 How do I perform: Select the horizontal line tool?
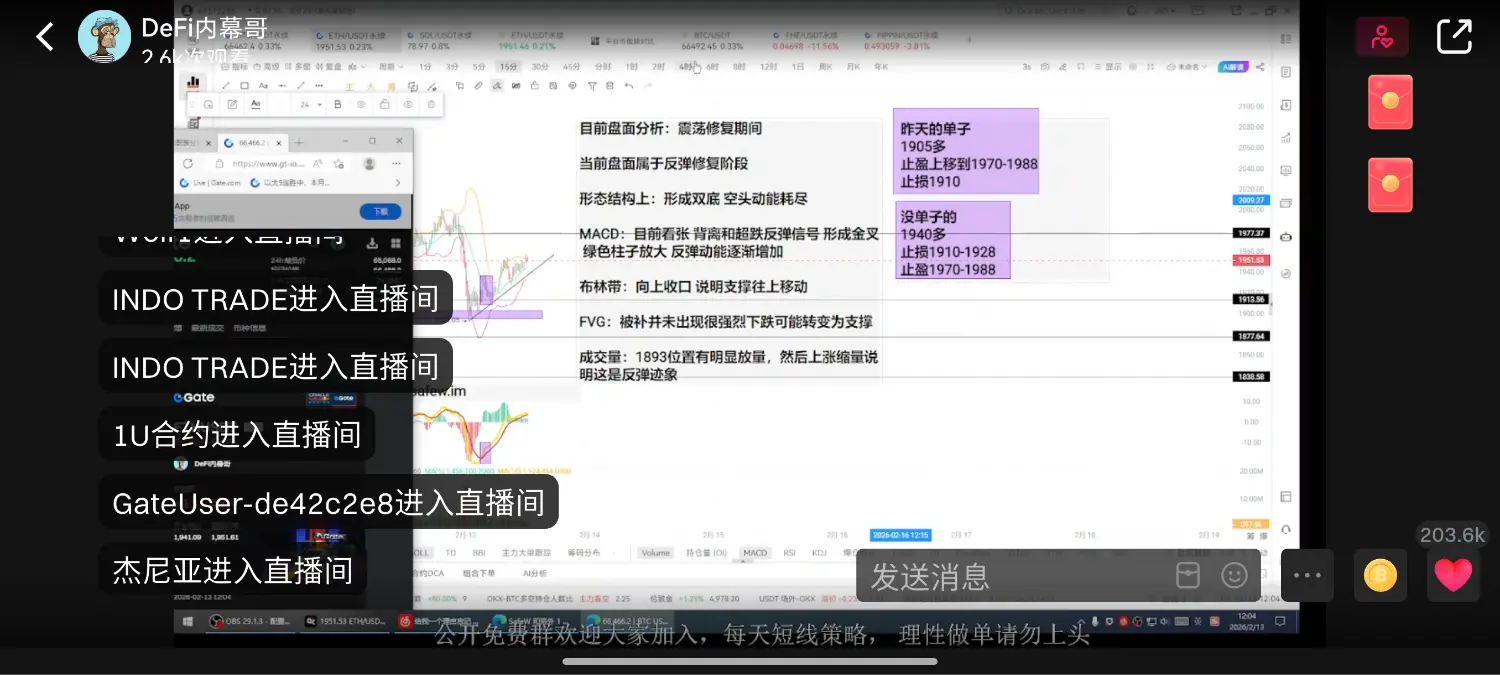282,86
